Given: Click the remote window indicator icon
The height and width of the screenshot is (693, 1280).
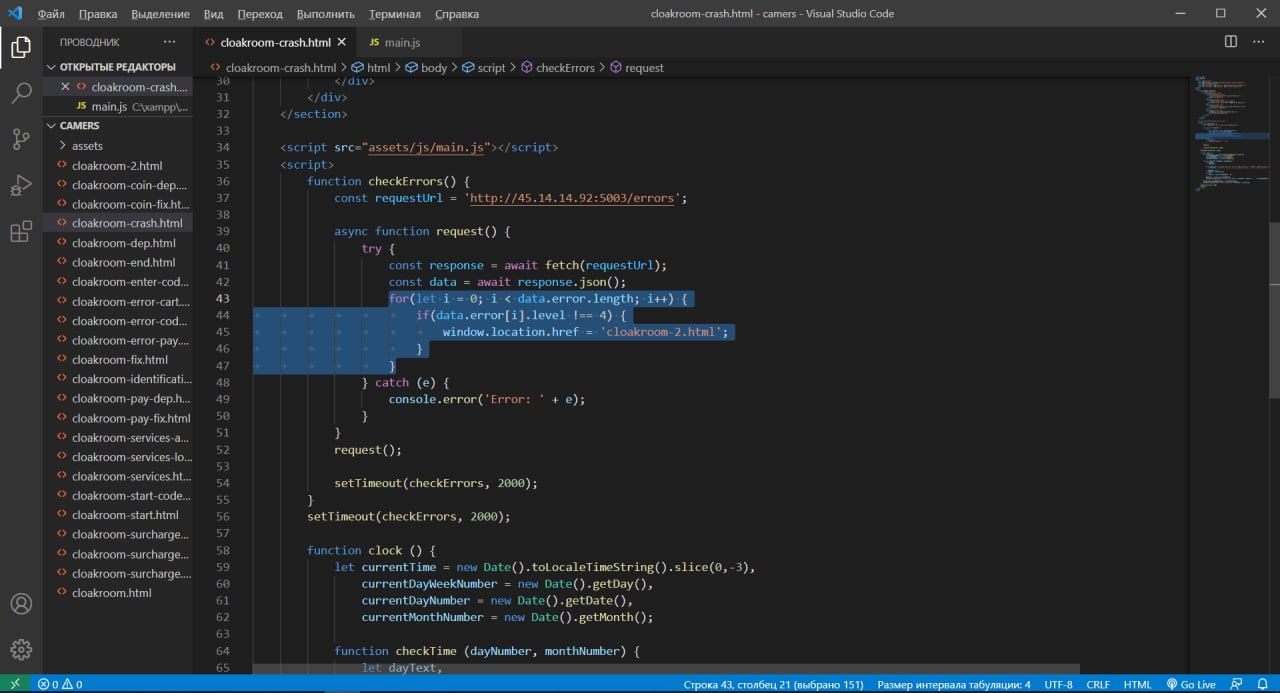Looking at the screenshot, I should tap(14, 684).
